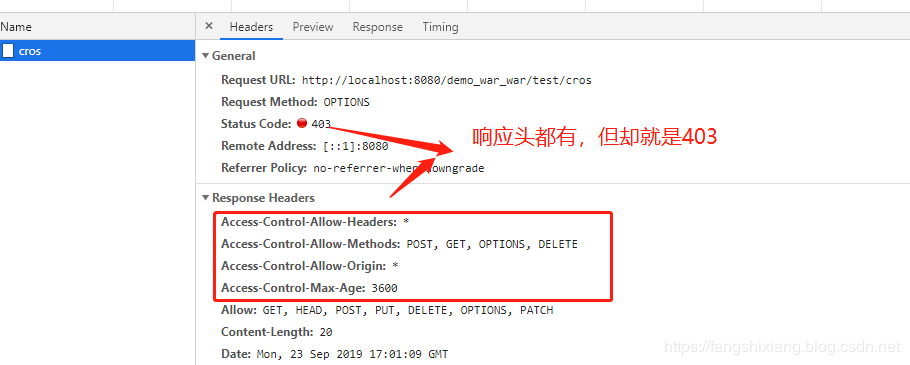
Task: Collapse the General section triangle
Action: tap(205, 56)
